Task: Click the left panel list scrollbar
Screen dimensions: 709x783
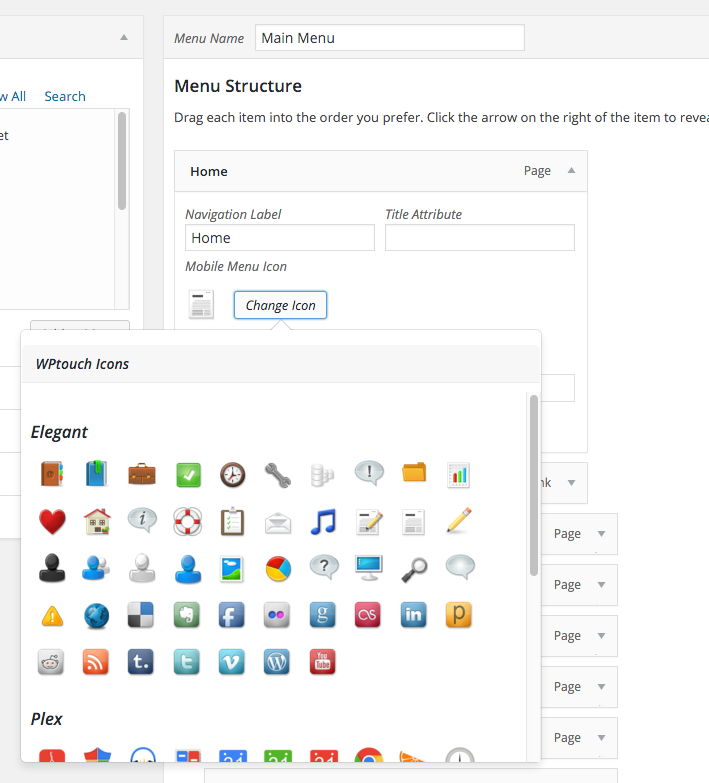Action: 122,161
